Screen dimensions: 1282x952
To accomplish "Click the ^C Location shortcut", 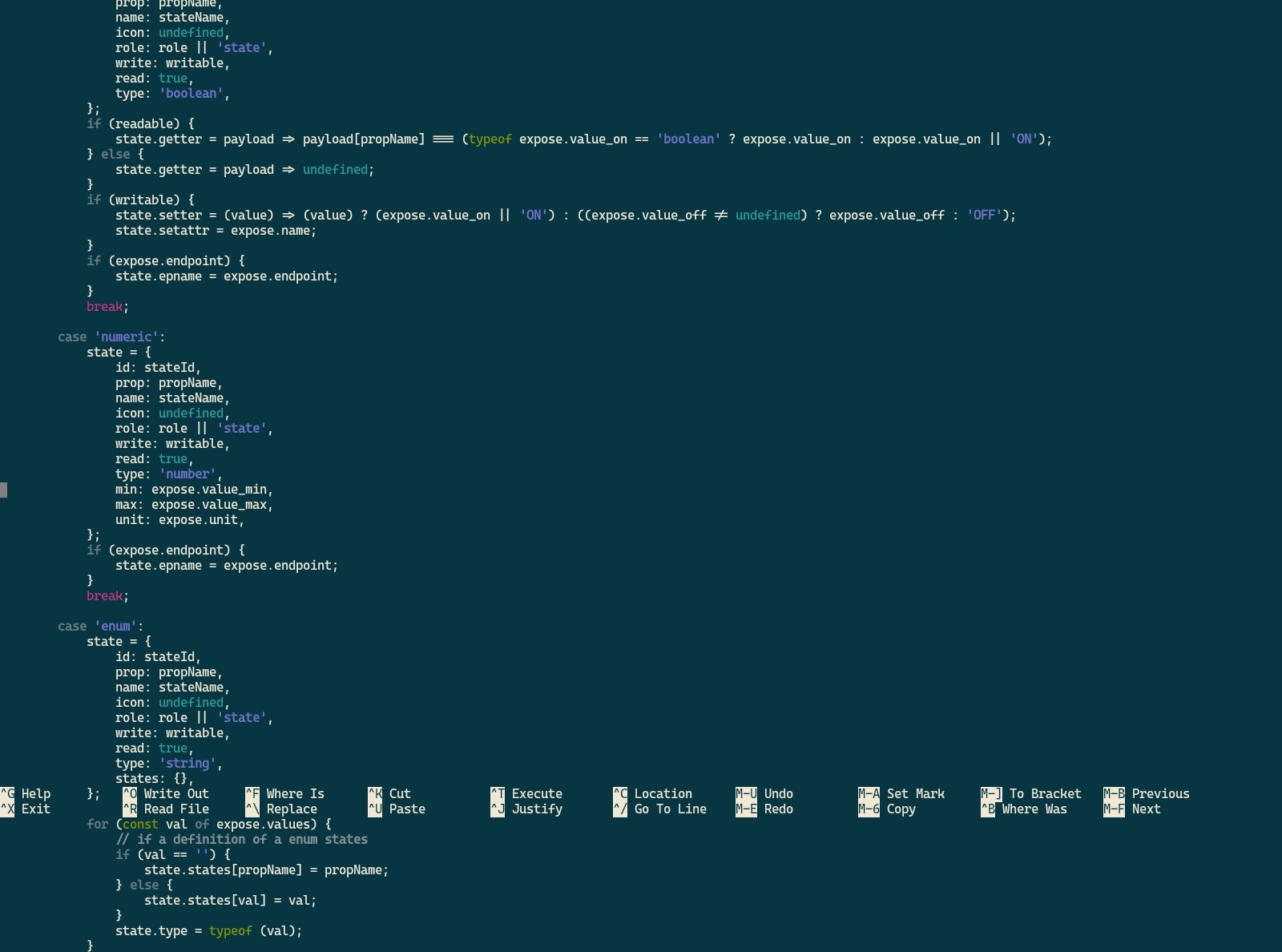I will point(653,794).
